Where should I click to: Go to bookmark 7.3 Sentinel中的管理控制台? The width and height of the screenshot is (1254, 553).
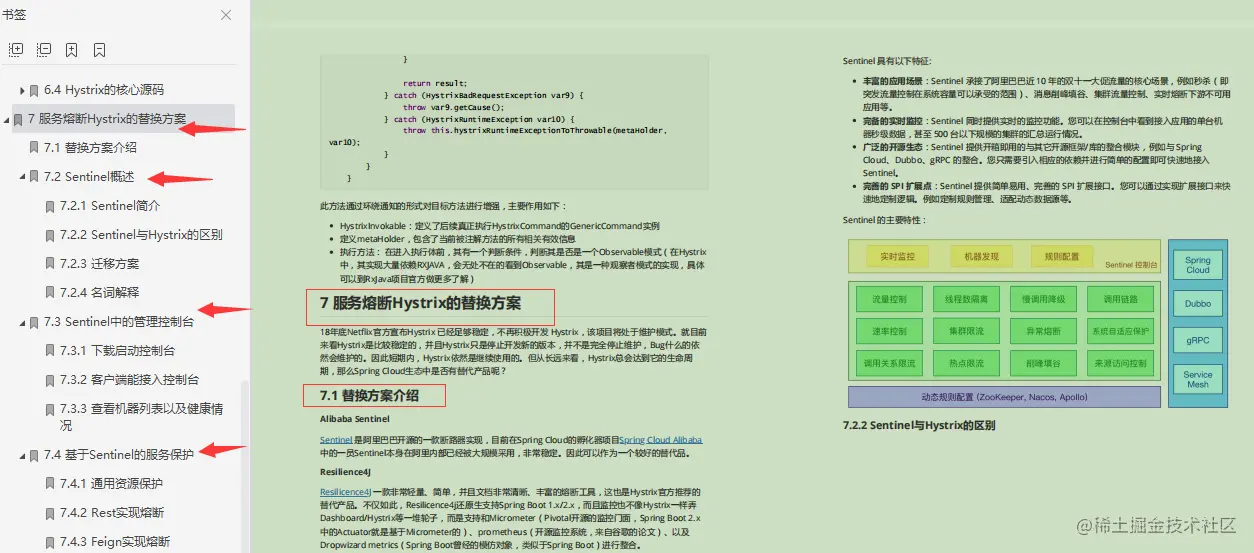119,322
